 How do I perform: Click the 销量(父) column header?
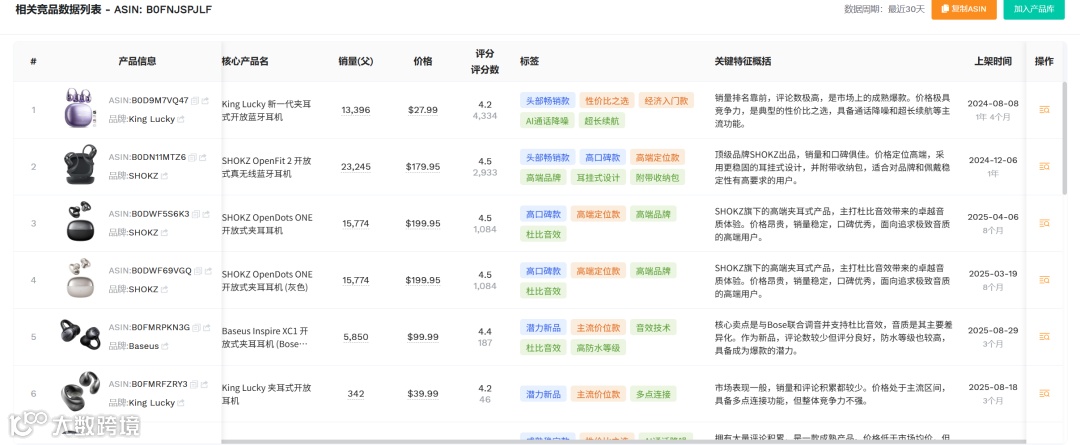click(x=355, y=61)
